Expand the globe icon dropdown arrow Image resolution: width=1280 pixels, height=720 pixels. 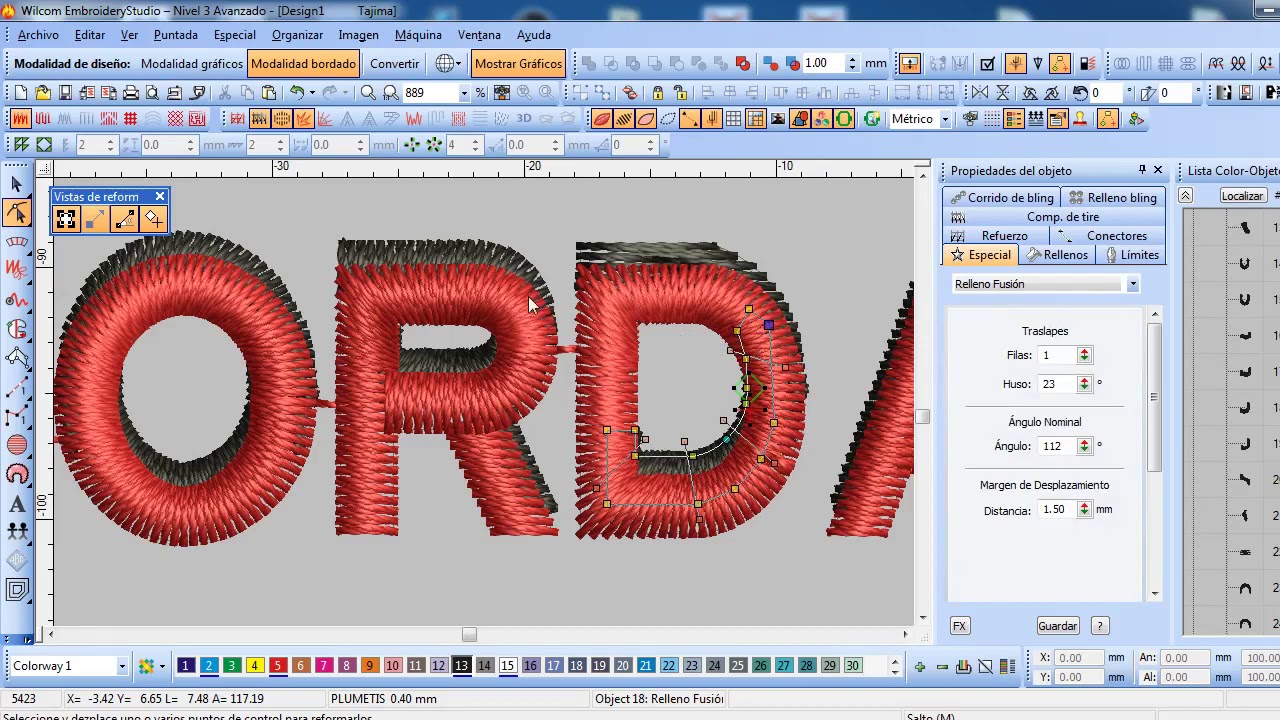(460, 63)
